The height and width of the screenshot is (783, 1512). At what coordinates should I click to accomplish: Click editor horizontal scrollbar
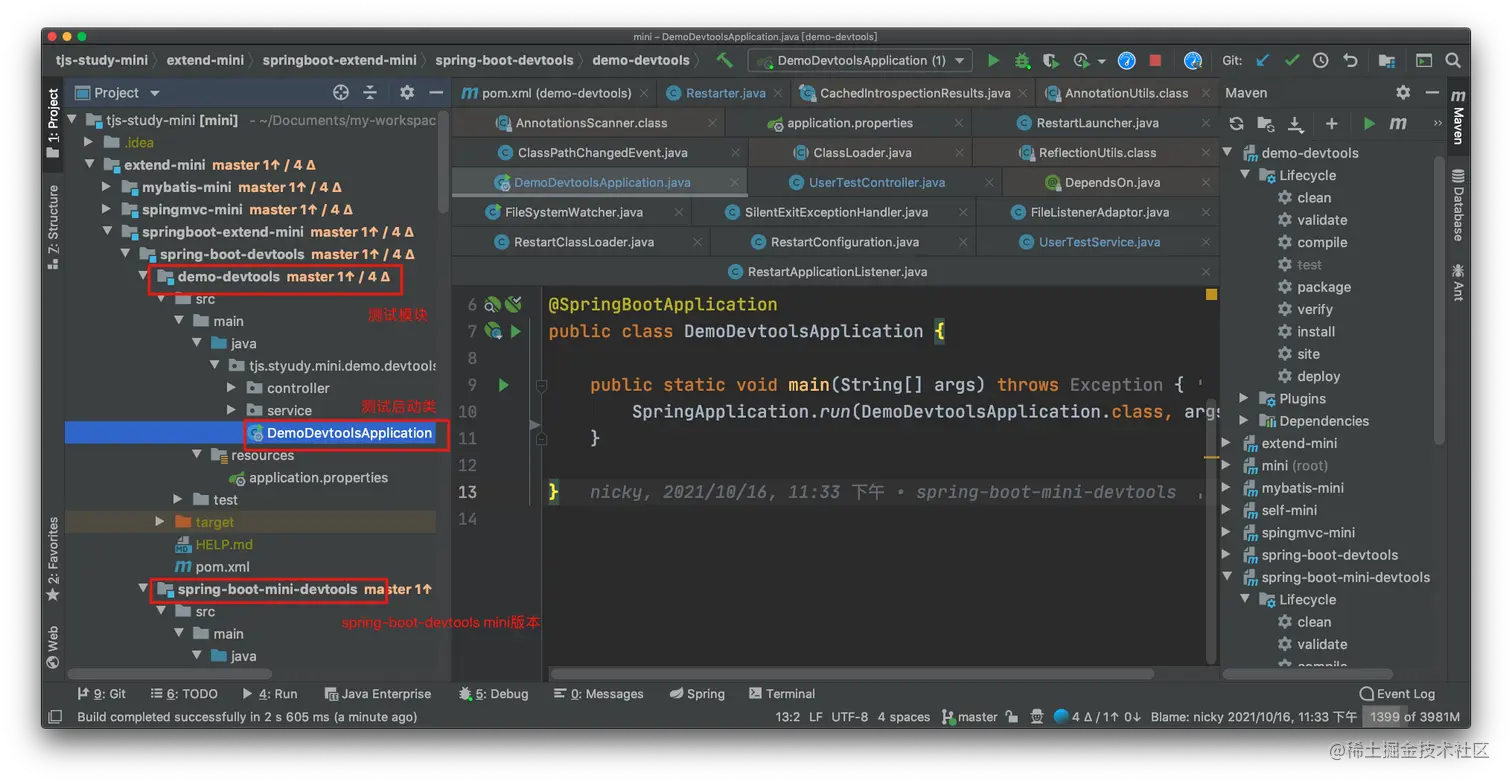851,674
